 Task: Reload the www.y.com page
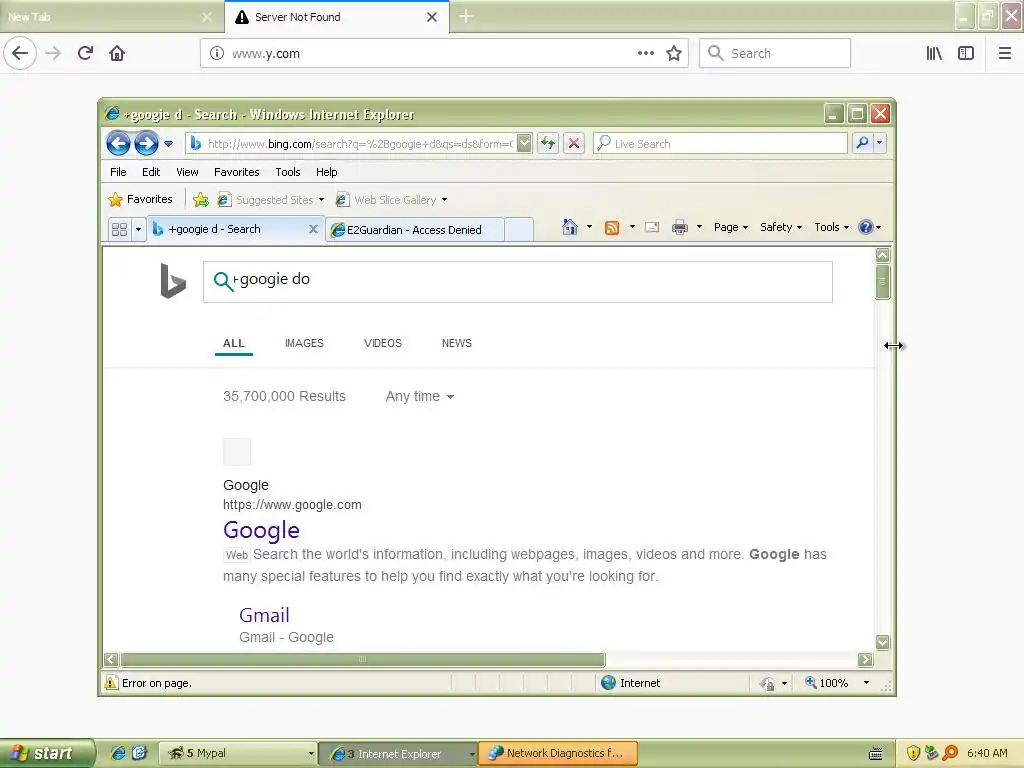[x=85, y=53]
